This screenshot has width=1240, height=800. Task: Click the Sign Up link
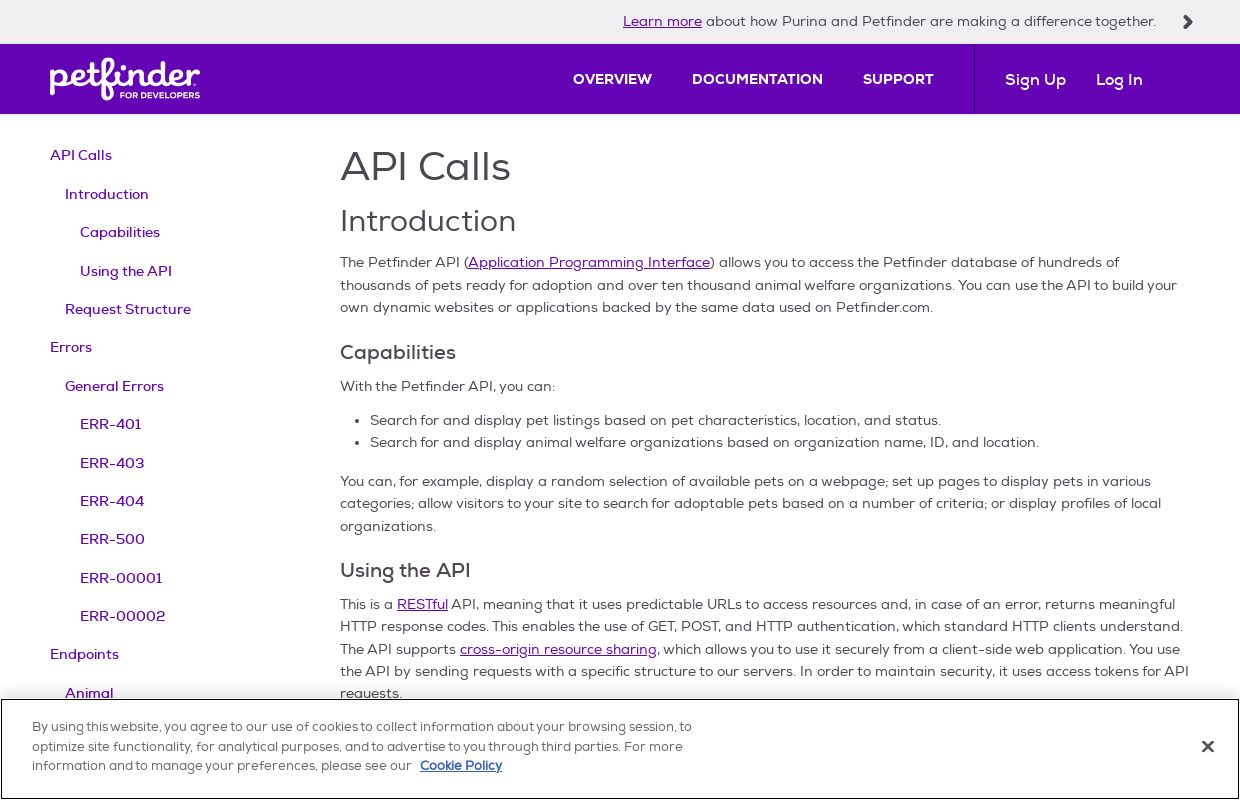[x=1035, y=80]
